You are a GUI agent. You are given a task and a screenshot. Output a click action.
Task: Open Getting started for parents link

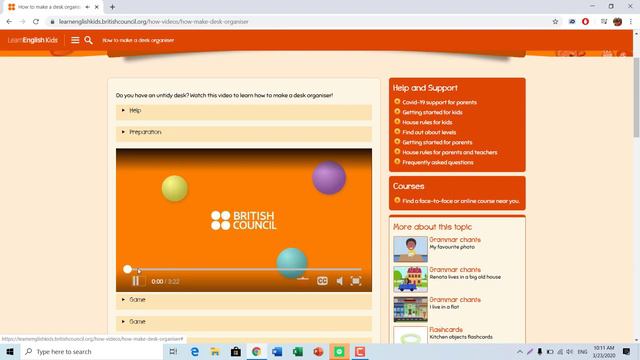[x=437, y=142]
